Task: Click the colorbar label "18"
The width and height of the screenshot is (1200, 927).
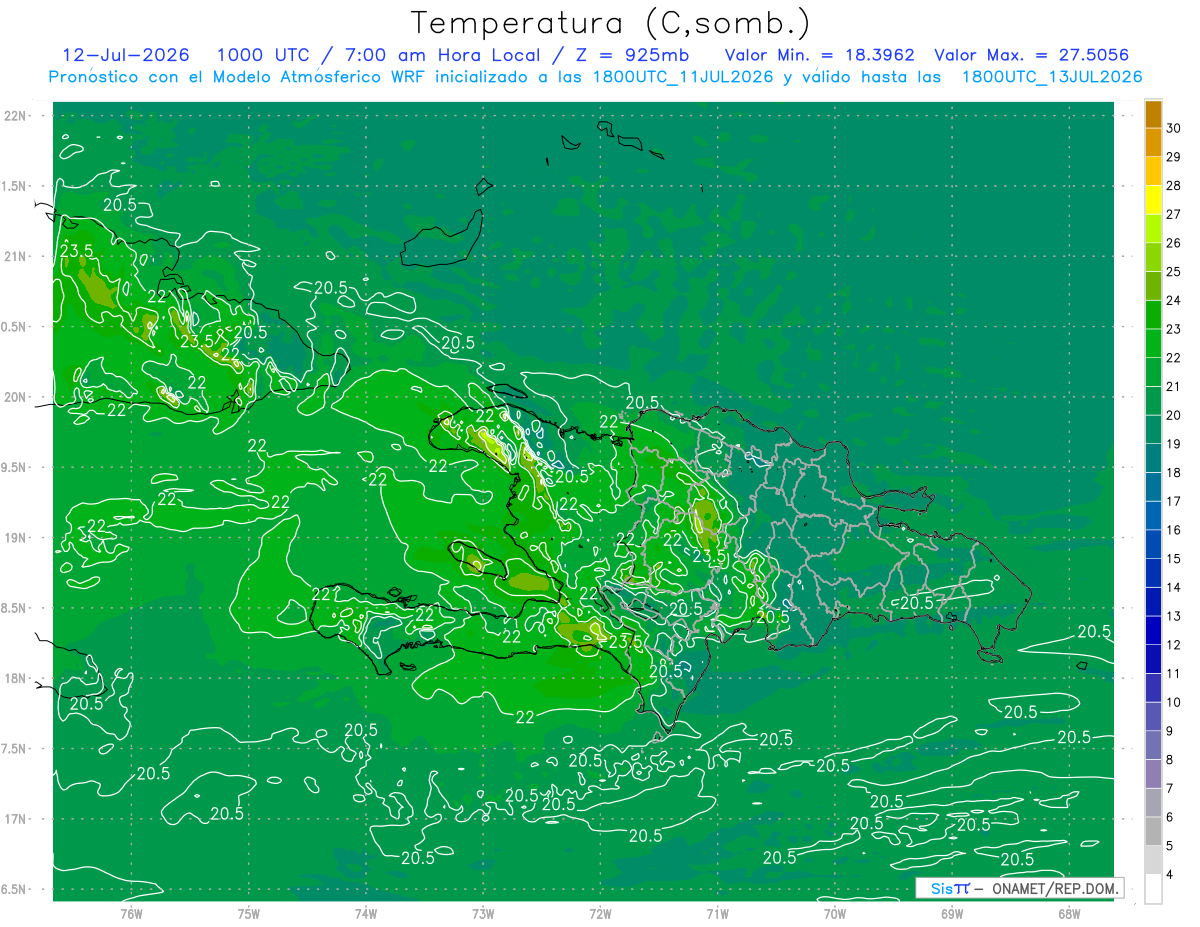Action: pyautogui.click(x=1174, y=473)
